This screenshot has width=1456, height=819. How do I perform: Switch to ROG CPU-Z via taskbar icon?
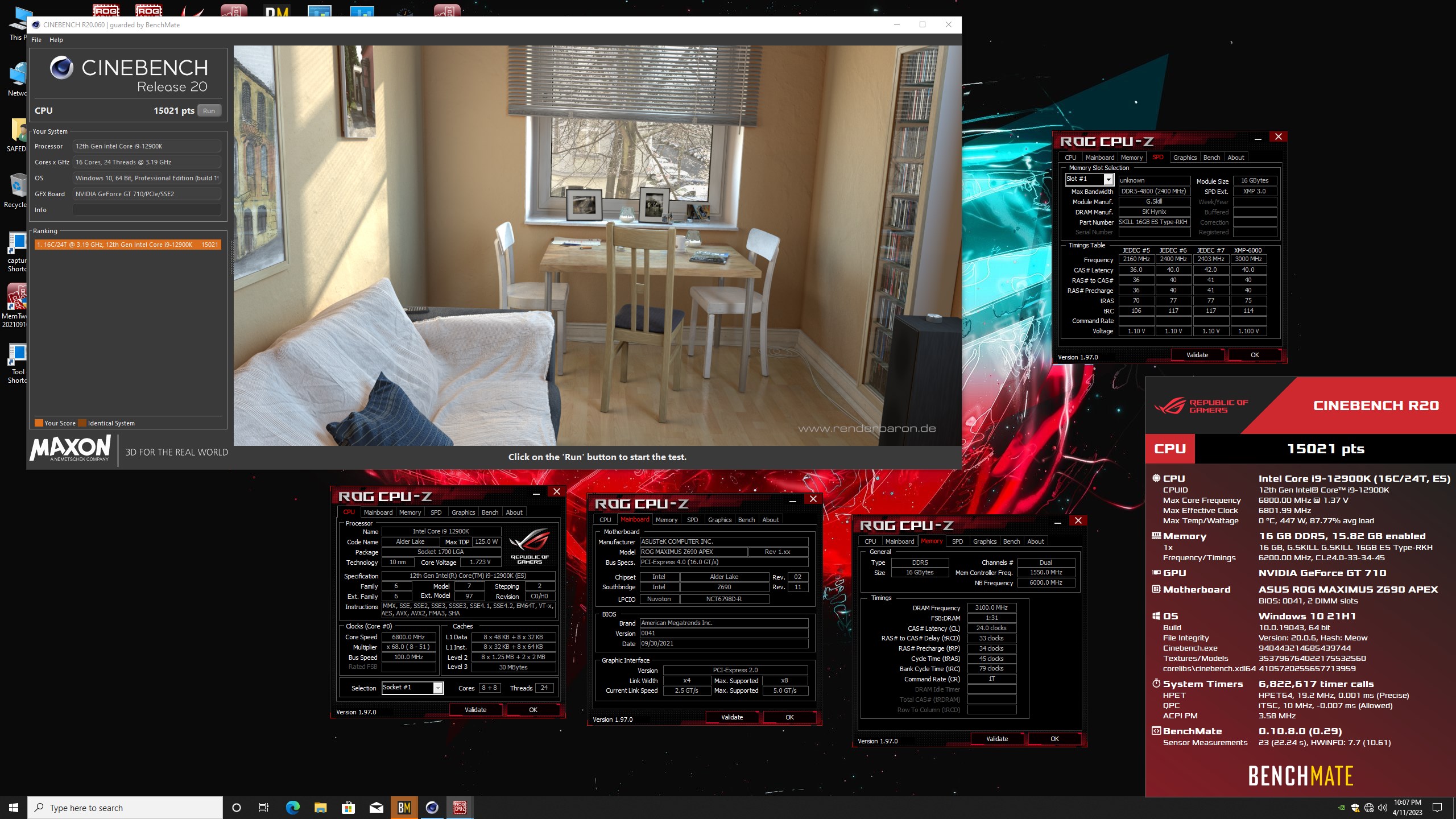(460, 808)
